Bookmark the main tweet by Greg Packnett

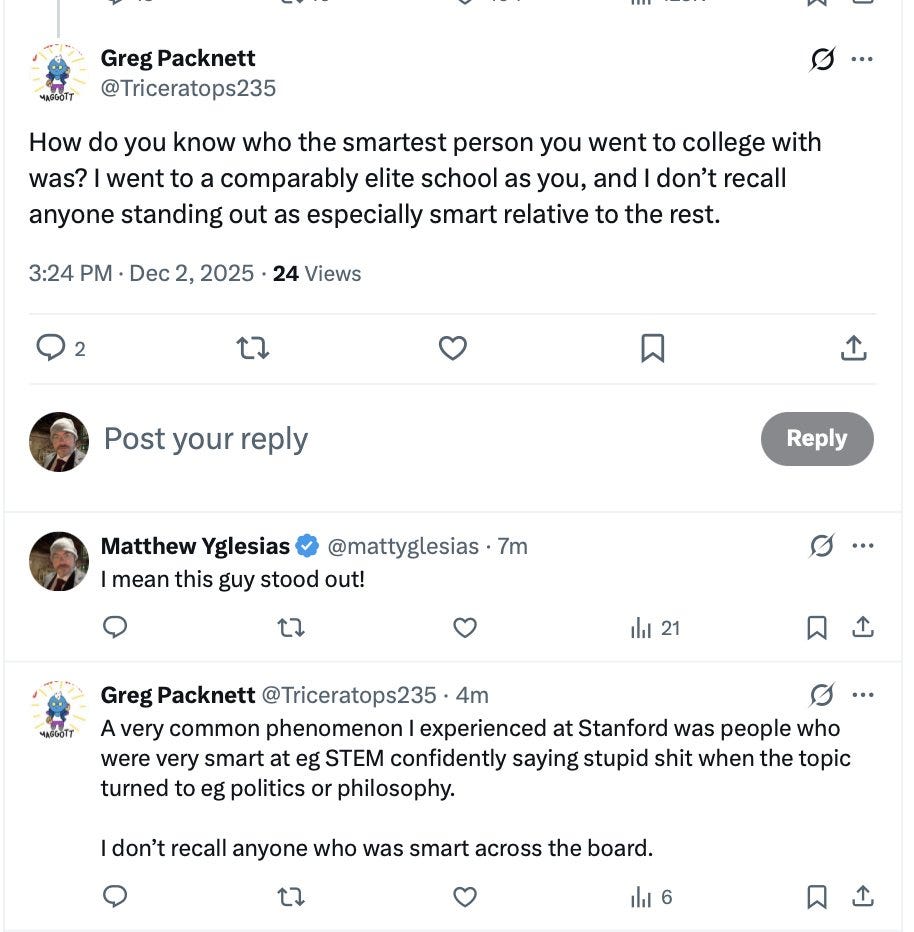point(652,348)
